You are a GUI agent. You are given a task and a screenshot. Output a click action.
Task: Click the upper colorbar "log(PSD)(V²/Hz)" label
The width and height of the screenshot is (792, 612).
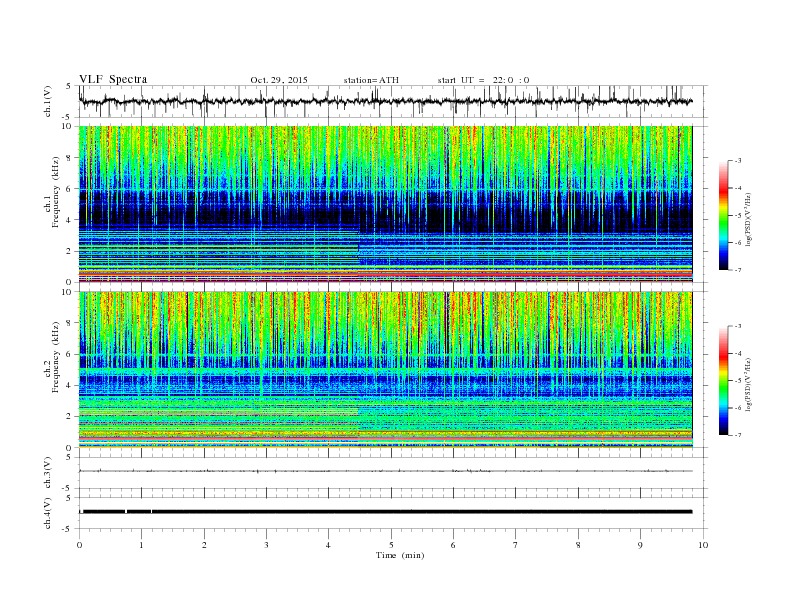pyautogui.click(x=748, y=218)
